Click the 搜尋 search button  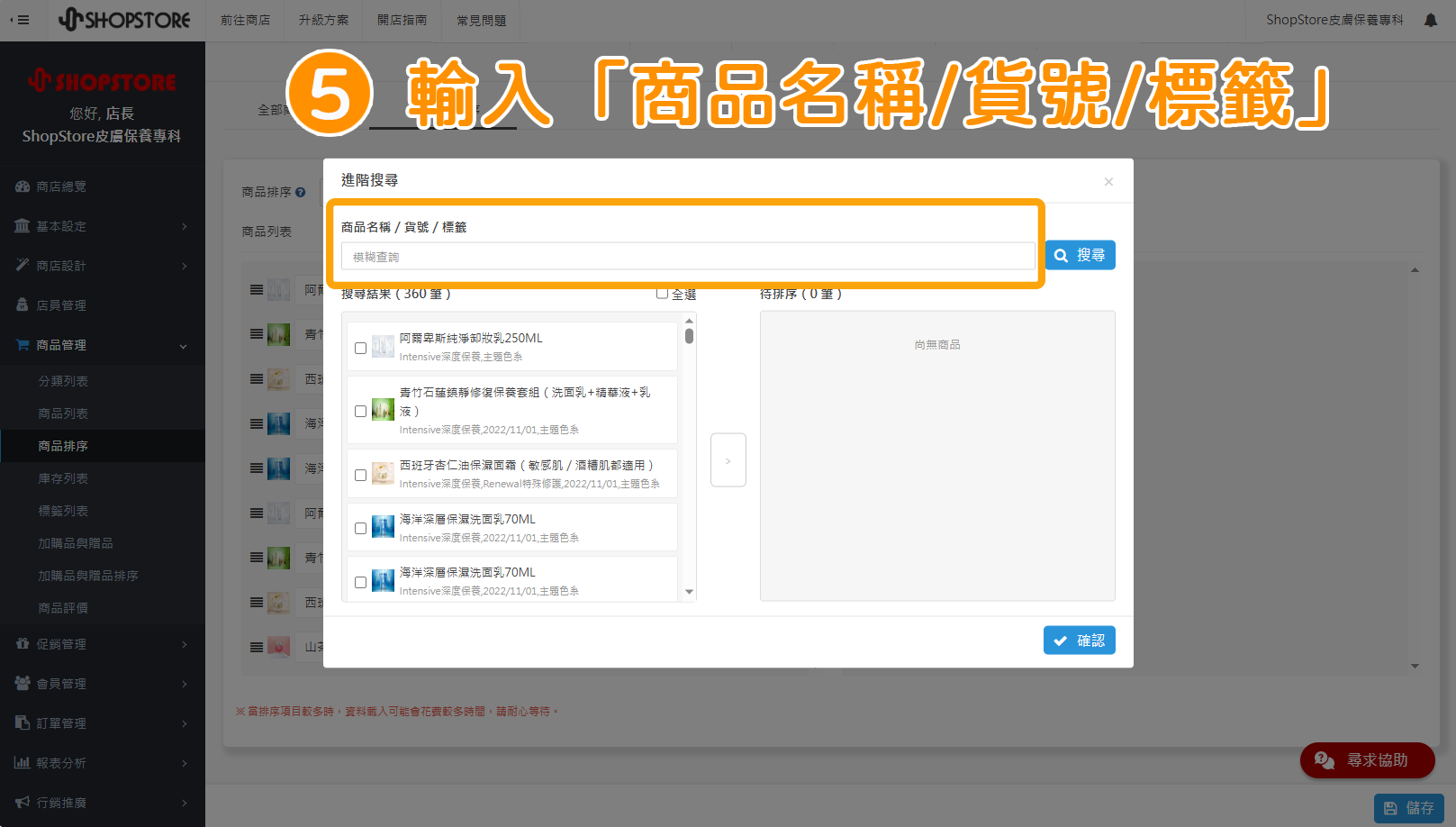tap(1080, 255)
